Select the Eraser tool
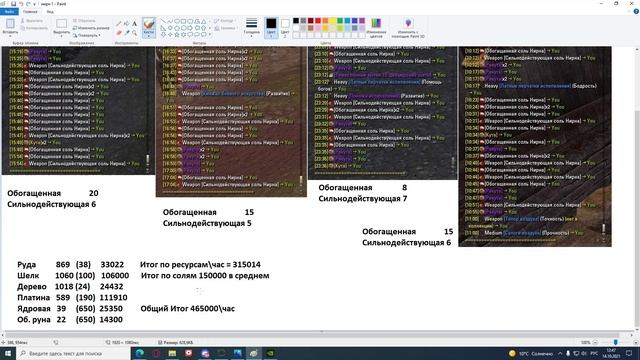 (119, 33)
